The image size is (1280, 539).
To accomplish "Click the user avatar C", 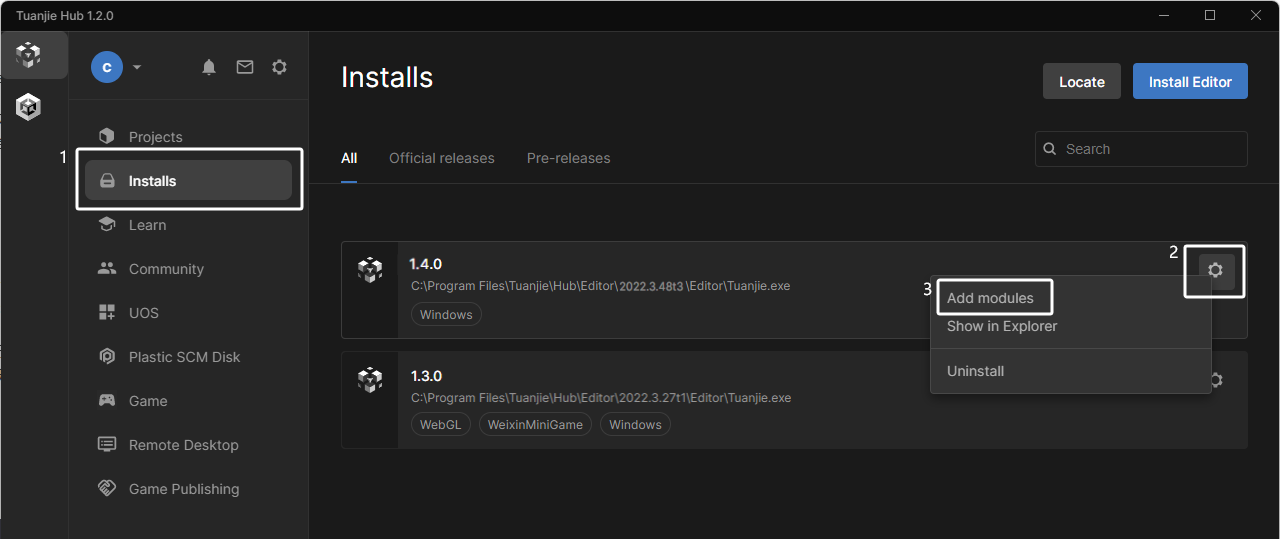I will pos(107,67).
